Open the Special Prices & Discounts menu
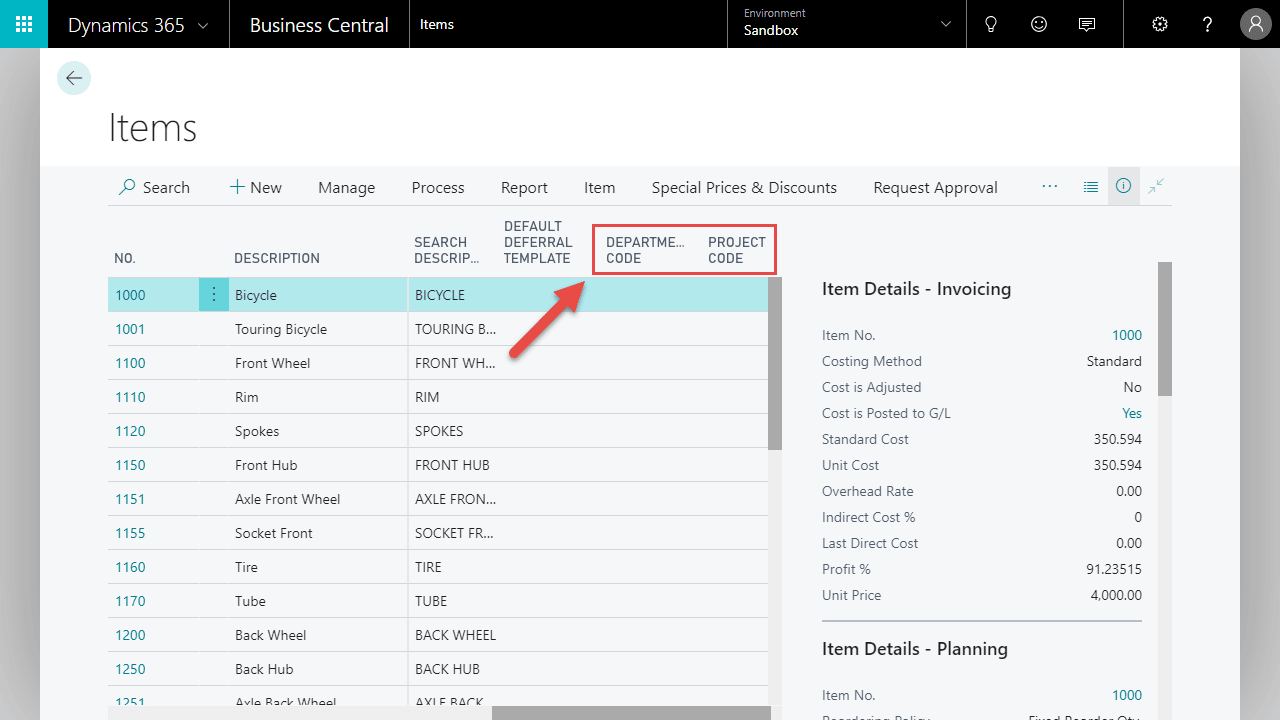This screenshot has width=1280, height=720. [x=744, y=187]
